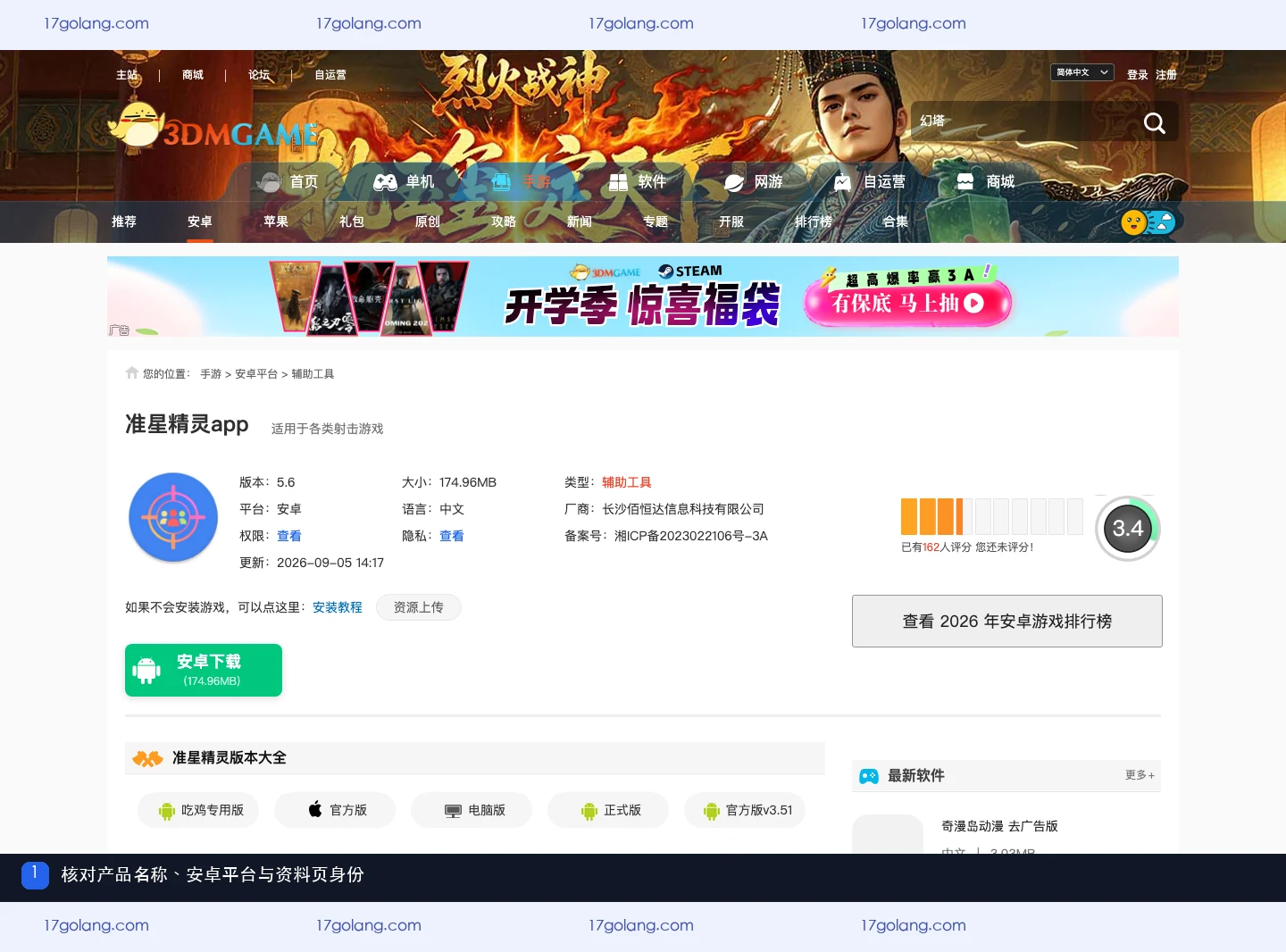Select the 手游 mobile icon
1286x952 pixels.
point(501,182)
